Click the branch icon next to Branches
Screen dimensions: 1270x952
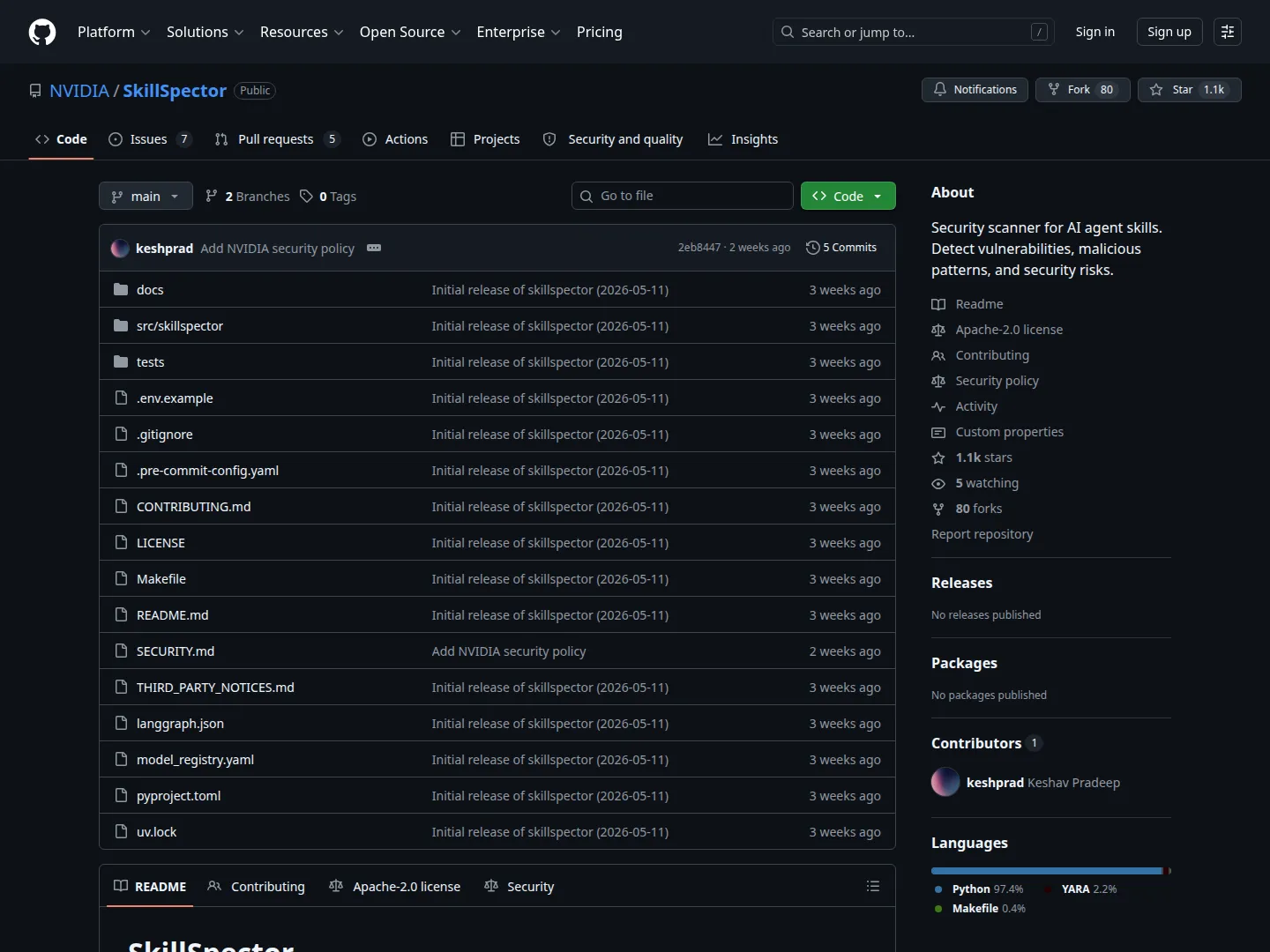pos(212,196)
